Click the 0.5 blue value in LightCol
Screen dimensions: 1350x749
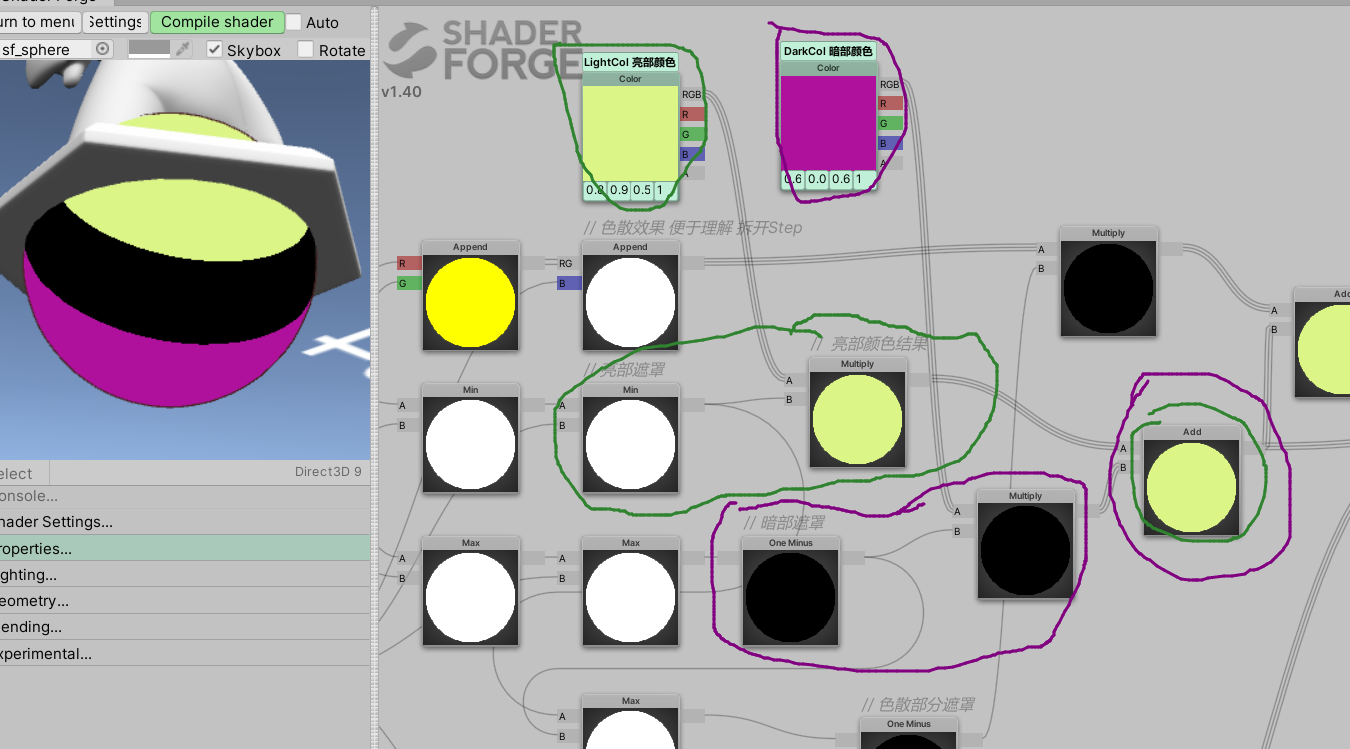pos(642,190)
